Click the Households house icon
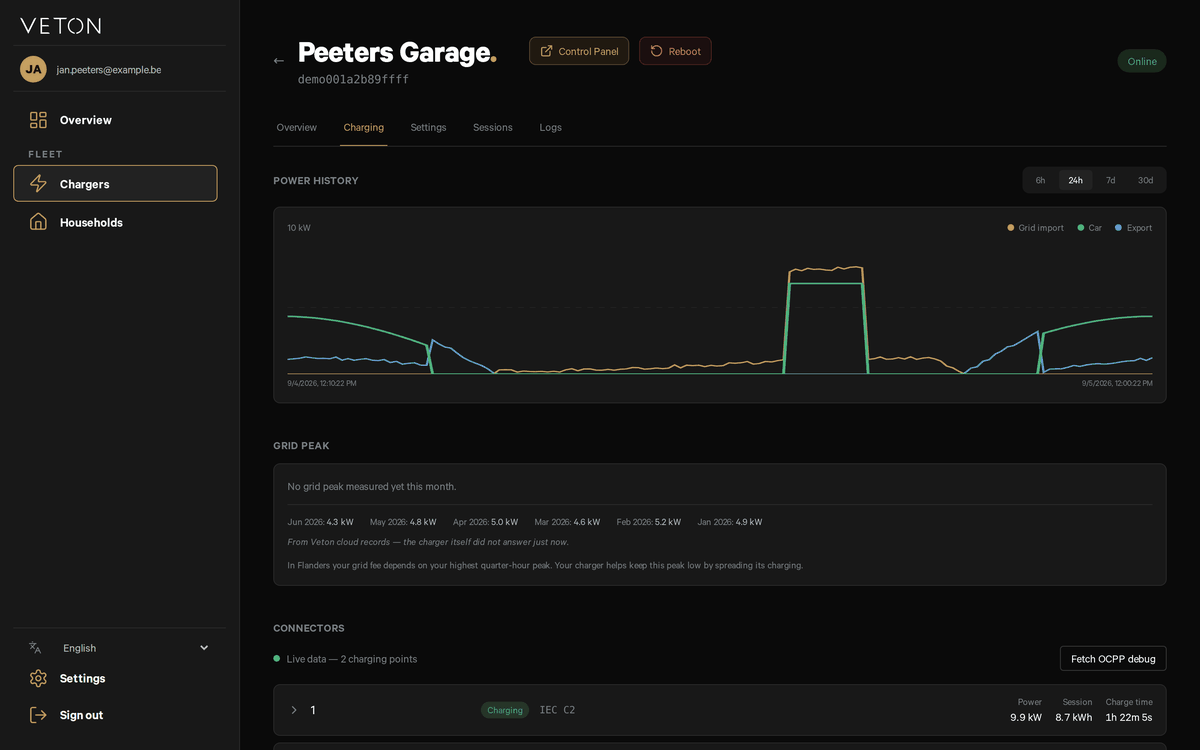Screen dimensions: 1200x750 (x=38, y=222)
